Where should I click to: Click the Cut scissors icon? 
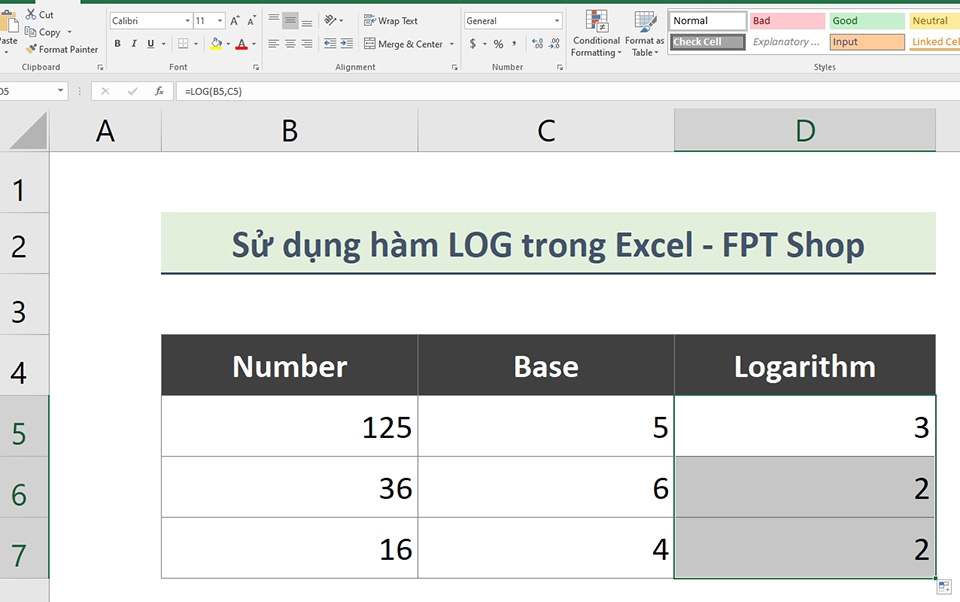31,14
